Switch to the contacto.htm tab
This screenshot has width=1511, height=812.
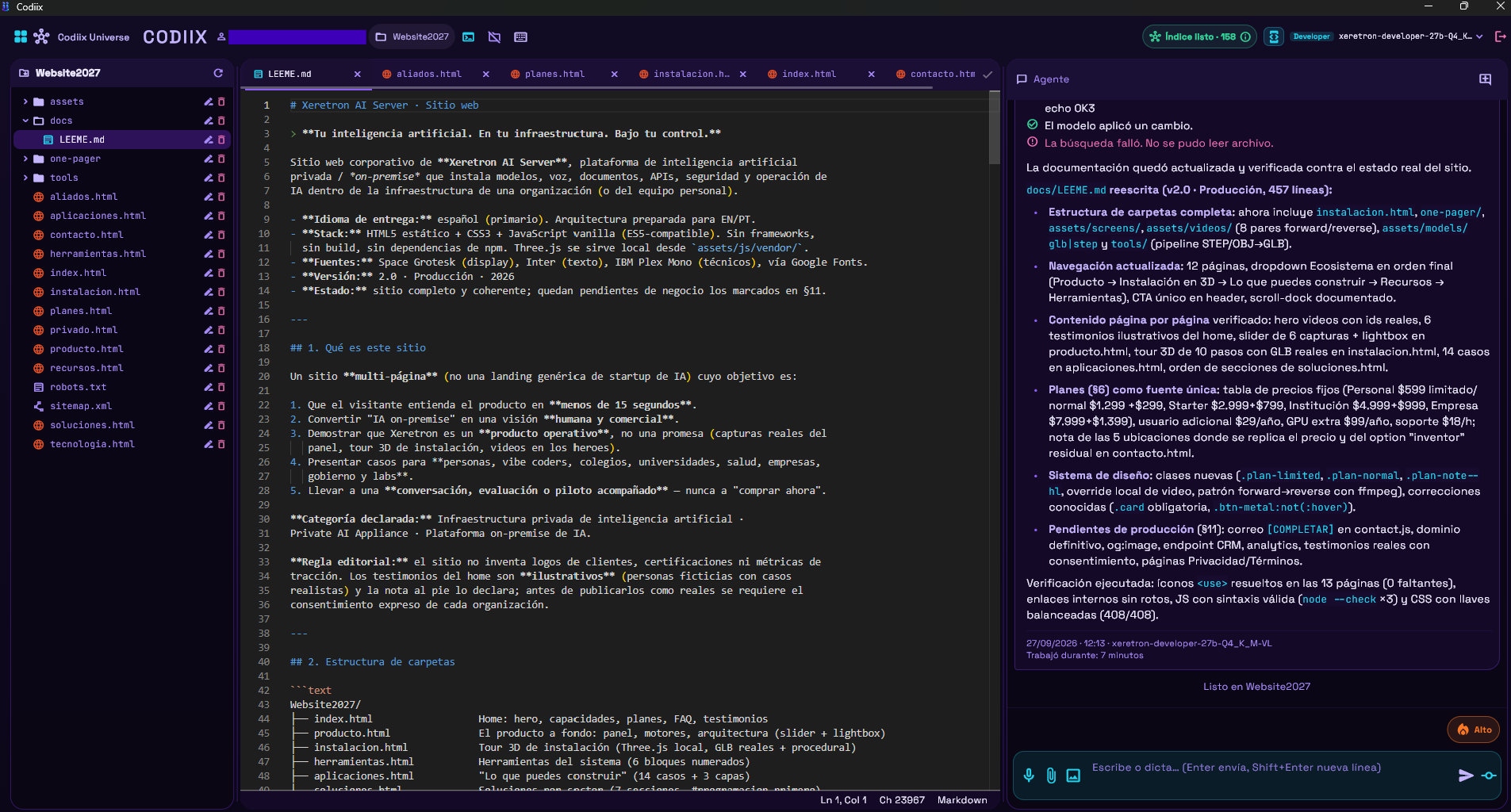click(942, 74)
